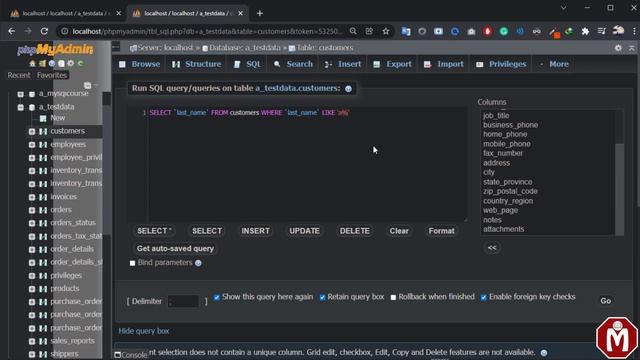Click the Hide query box link

click(x=144, y=331)
